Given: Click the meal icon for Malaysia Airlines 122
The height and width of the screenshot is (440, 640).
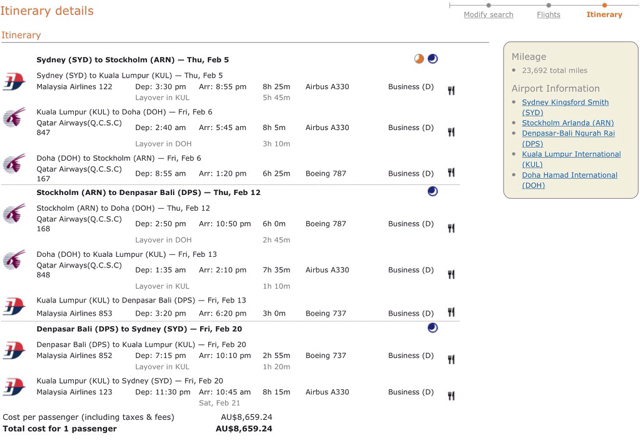Looking at the screenshot, I should tap(451, 91).
